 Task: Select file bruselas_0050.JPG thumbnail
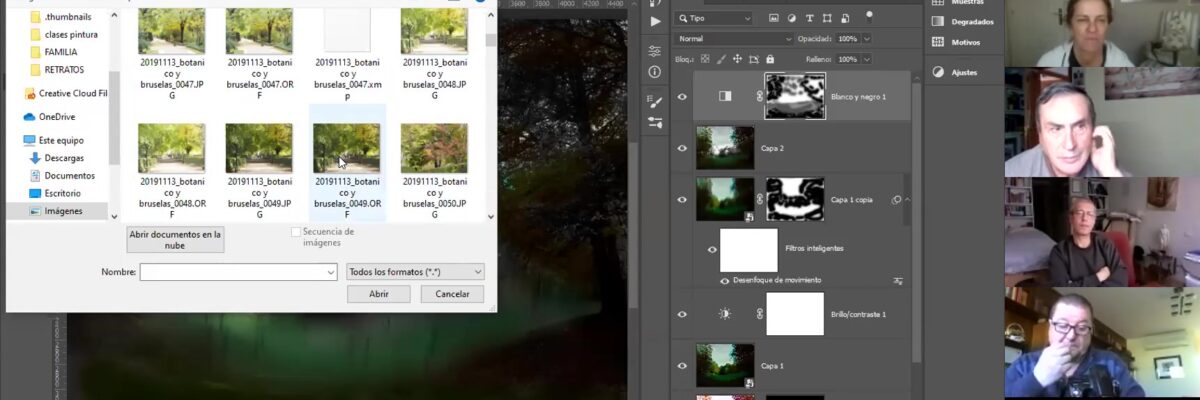434,148
